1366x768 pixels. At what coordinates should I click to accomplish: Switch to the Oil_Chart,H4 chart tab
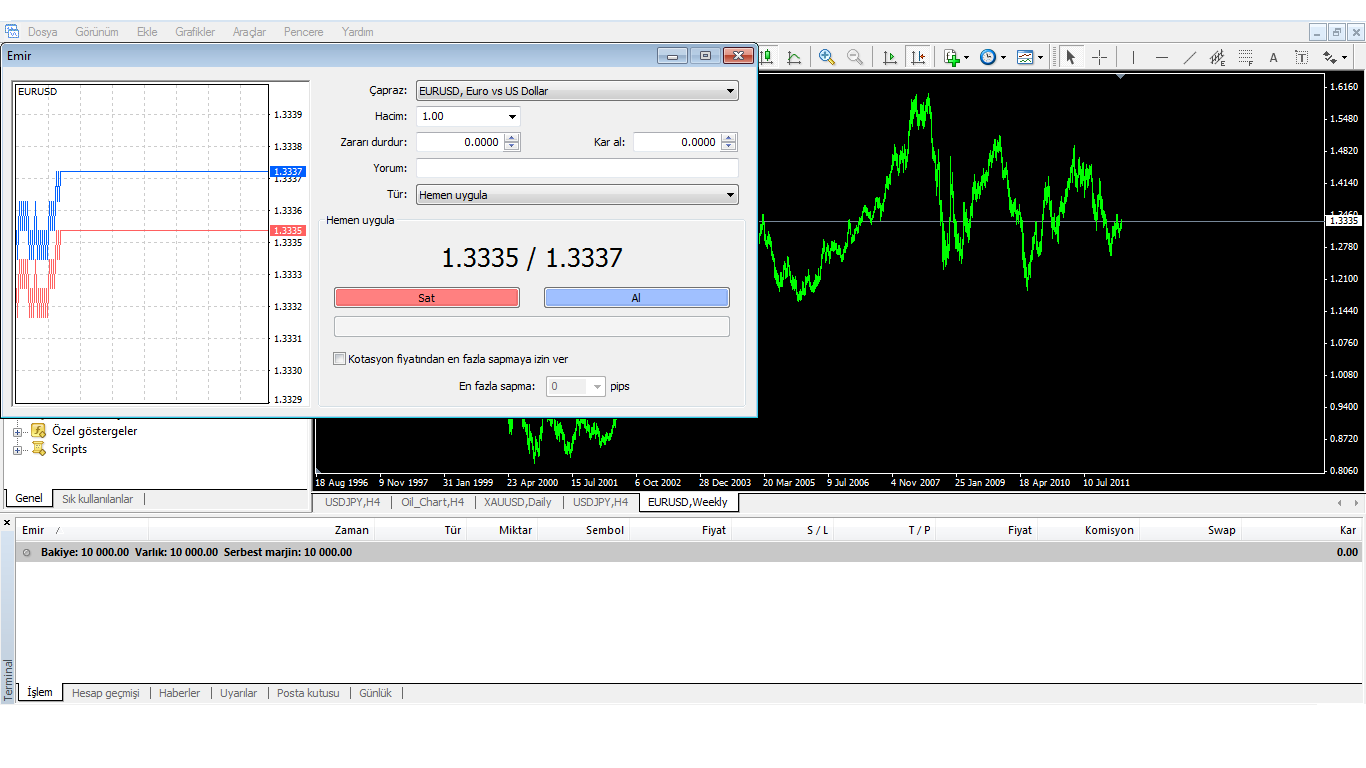433,502
